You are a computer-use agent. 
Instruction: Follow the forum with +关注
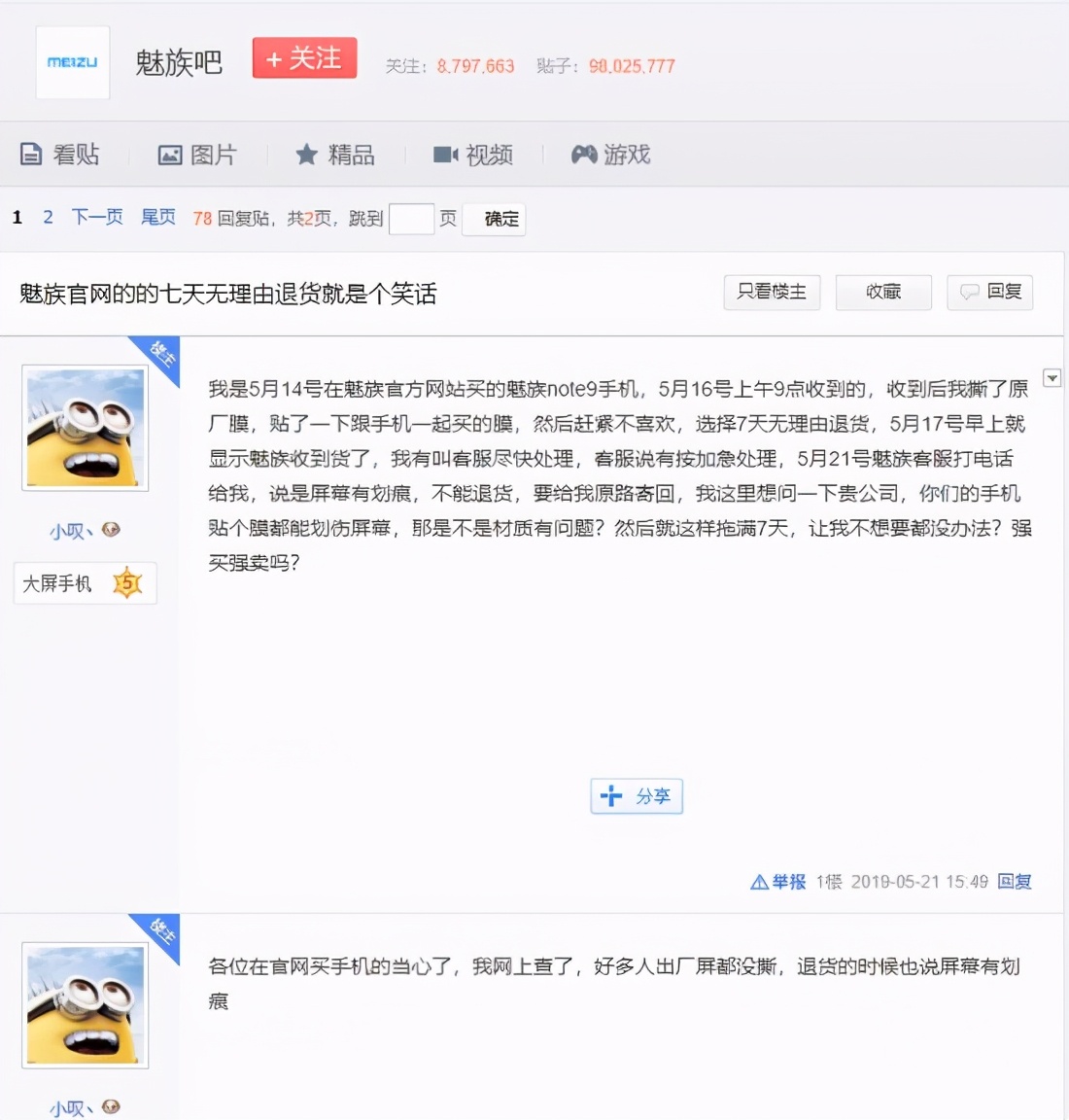[x=303, y=58]
